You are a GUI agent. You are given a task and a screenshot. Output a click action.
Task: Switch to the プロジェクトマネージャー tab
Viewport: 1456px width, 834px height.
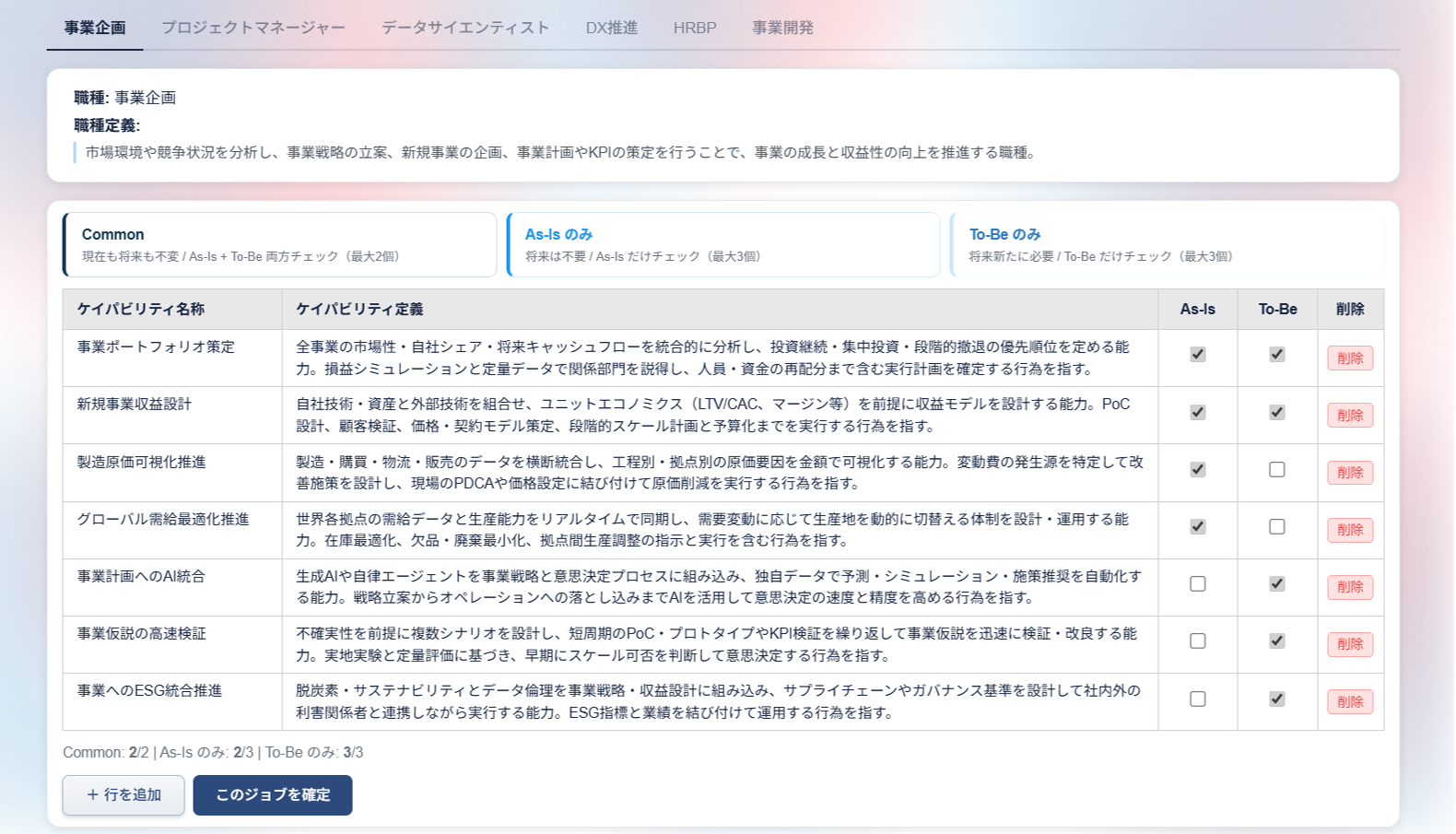click(253, 28)
